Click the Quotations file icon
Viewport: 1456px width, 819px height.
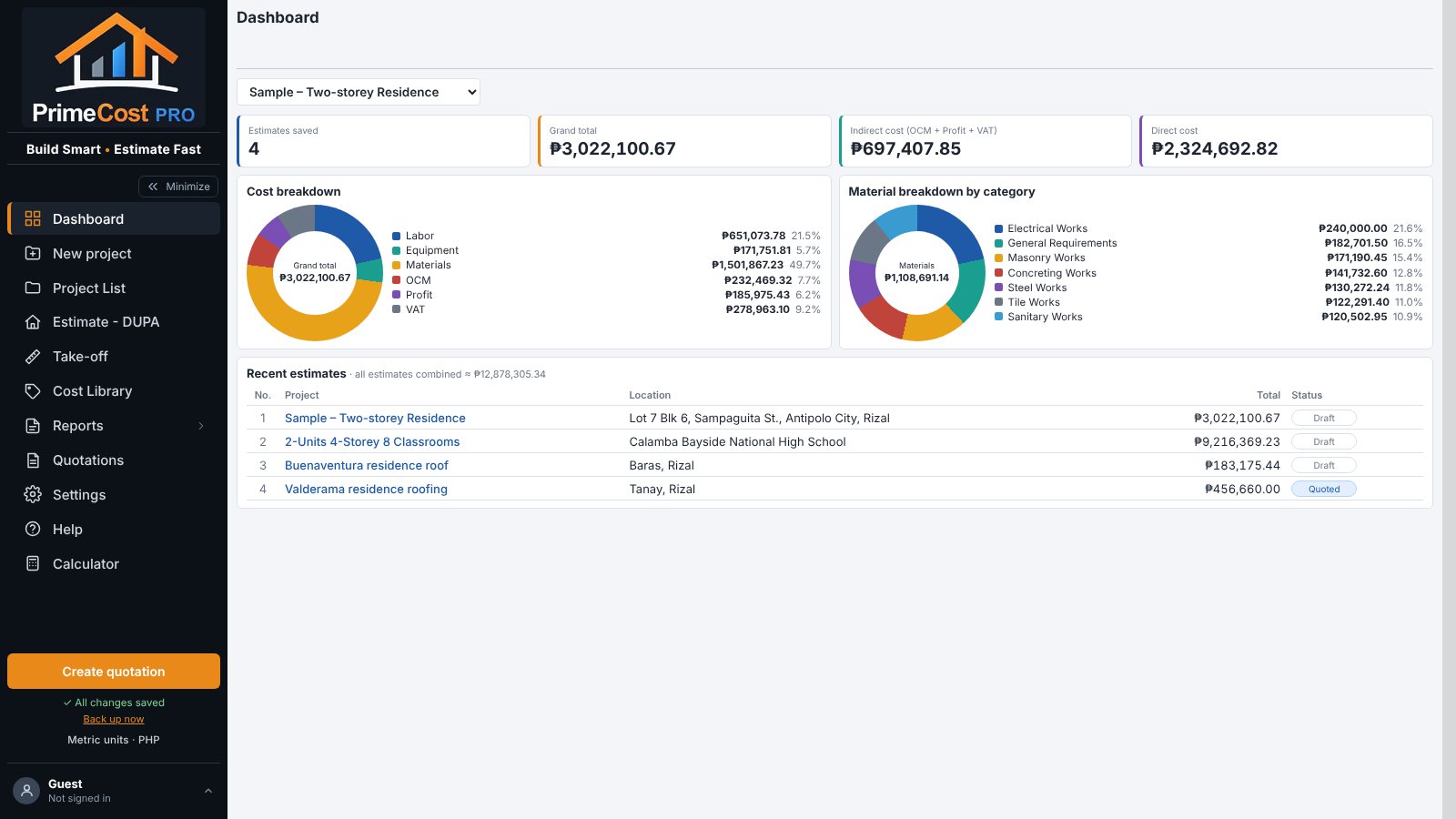(33, 460)
